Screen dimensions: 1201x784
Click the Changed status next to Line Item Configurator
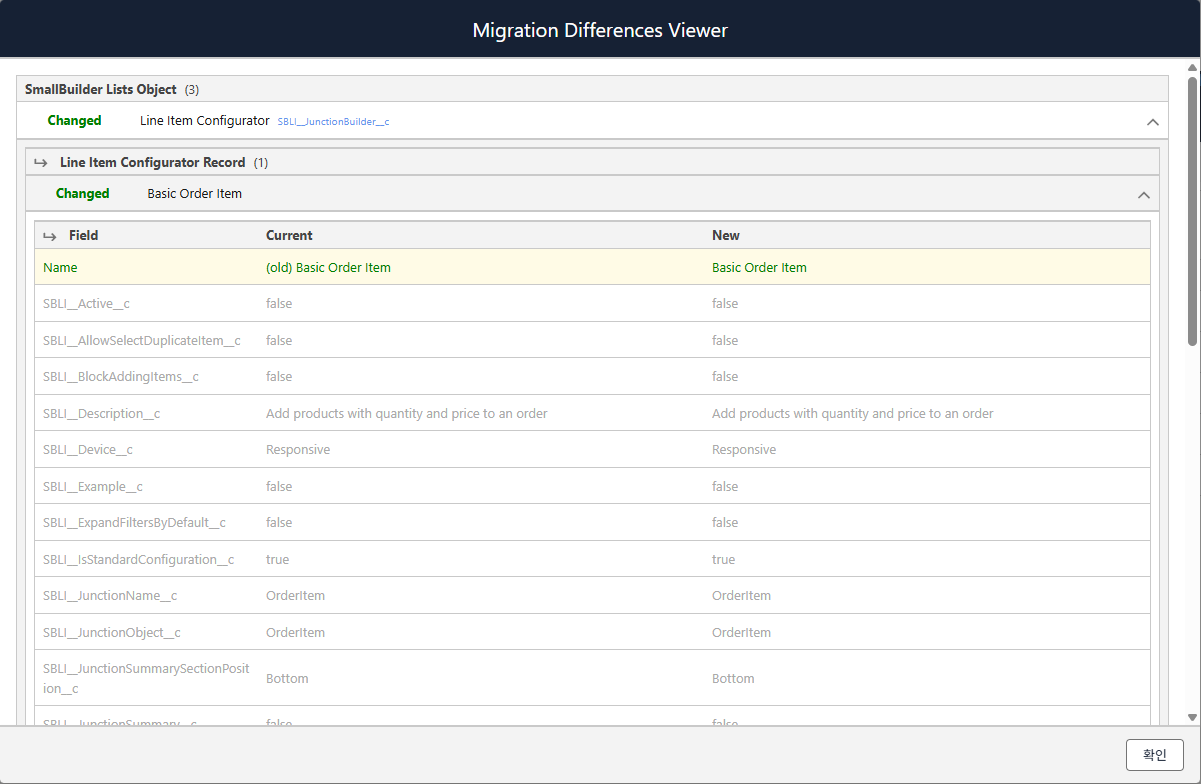click(x=74, y=121)
